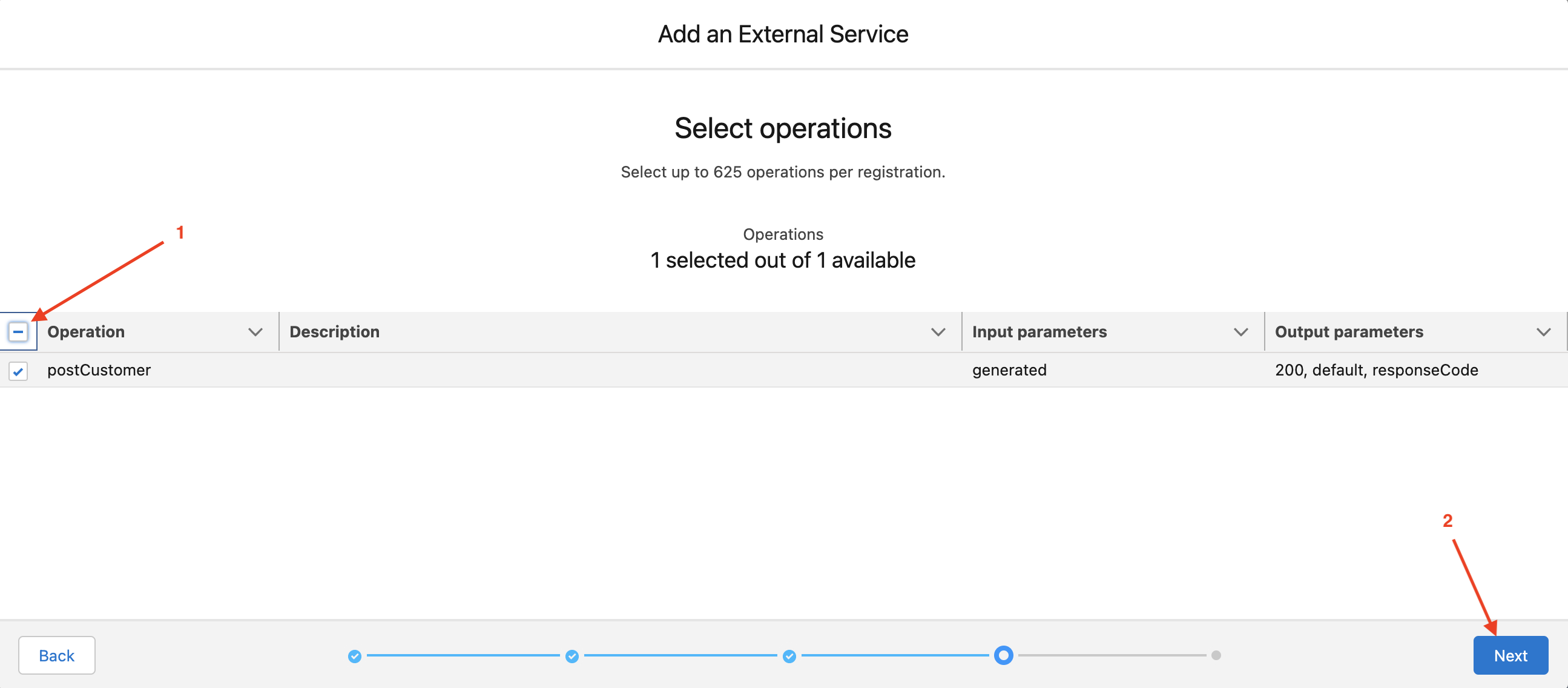
Task: Select the first completed progress step
Action: coord(355,657)
